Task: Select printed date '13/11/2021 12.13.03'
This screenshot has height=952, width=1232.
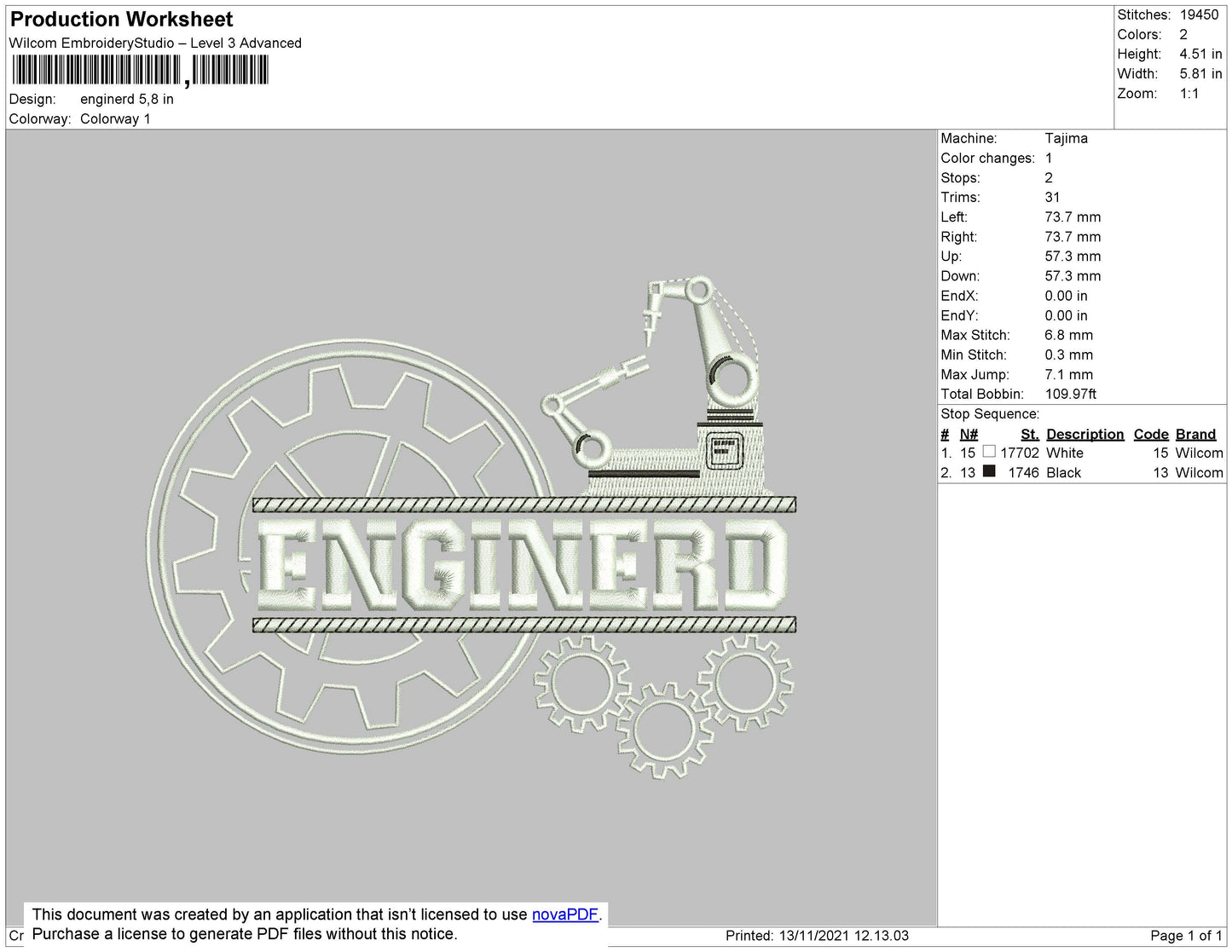Action: tap(844, 935)
